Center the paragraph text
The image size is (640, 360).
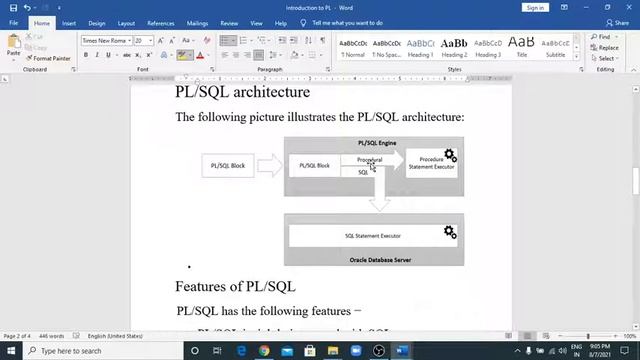[x=236, y=55]
